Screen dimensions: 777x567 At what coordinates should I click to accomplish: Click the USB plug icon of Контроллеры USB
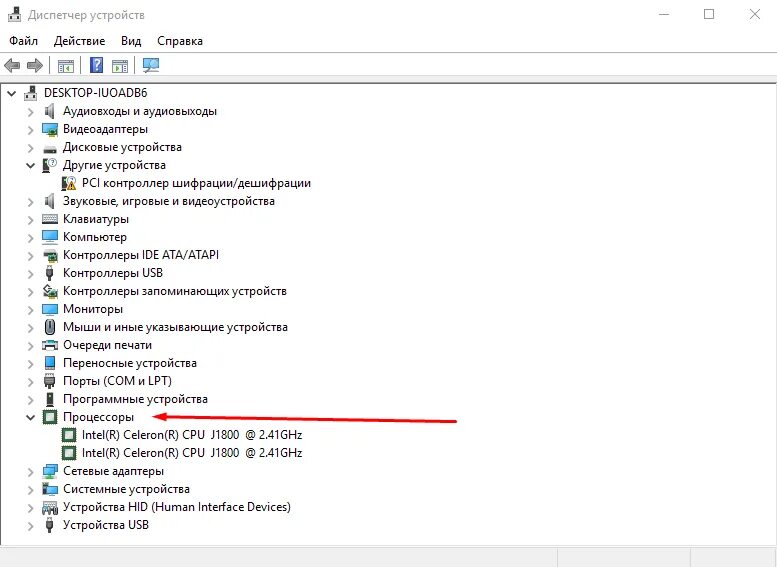50,273
